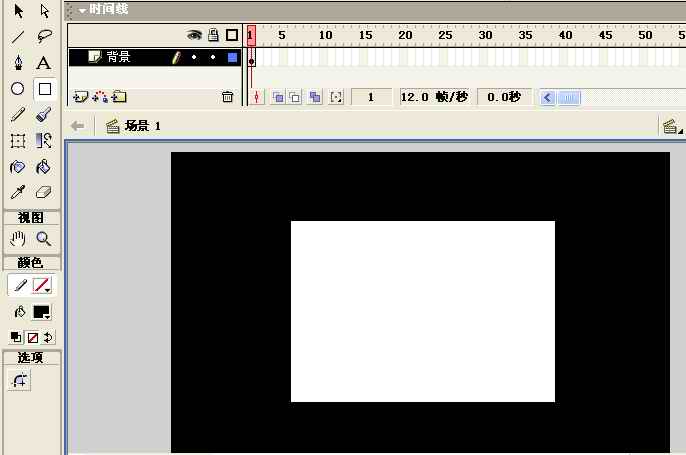Toggle visibility of all layers via eye icon
Screen dimensions: 686x455
195,34
